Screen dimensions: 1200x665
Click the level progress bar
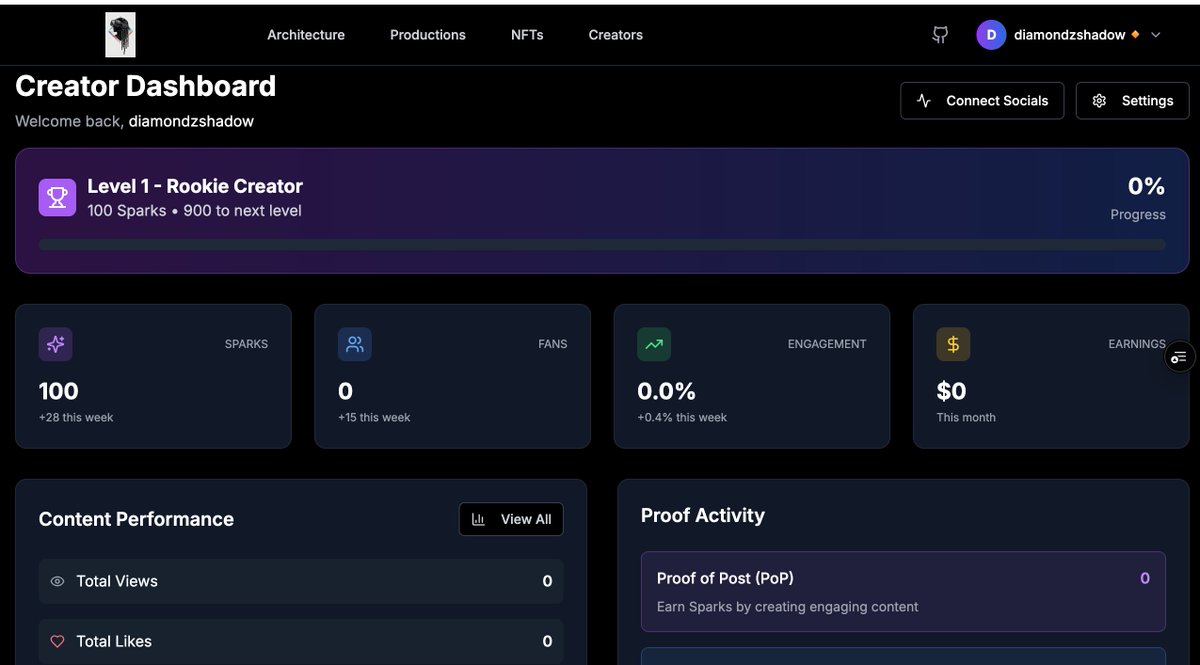tap(602, 243)
